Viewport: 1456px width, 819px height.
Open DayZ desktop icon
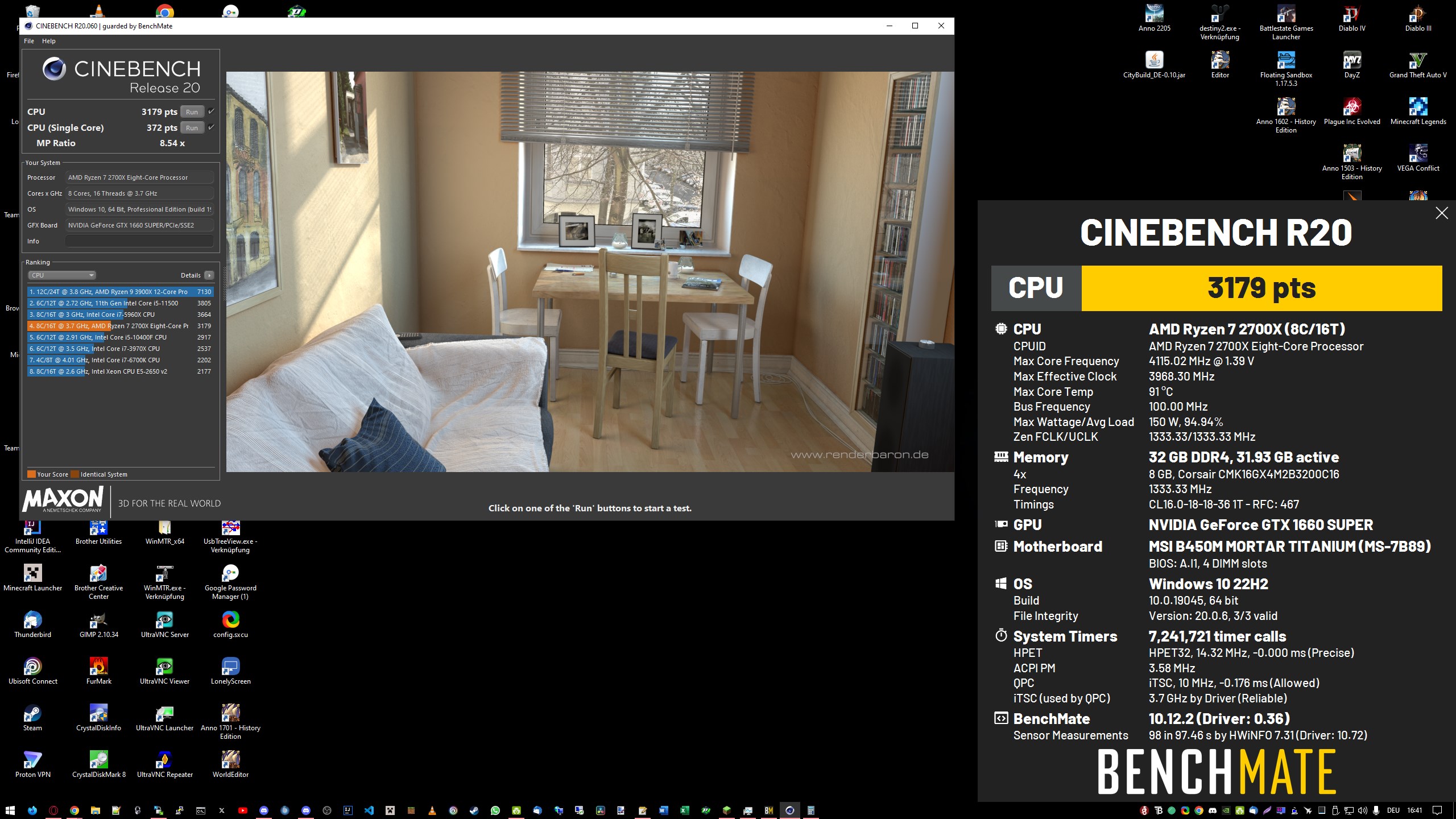pyautogui.click(x=1352, y=65)
